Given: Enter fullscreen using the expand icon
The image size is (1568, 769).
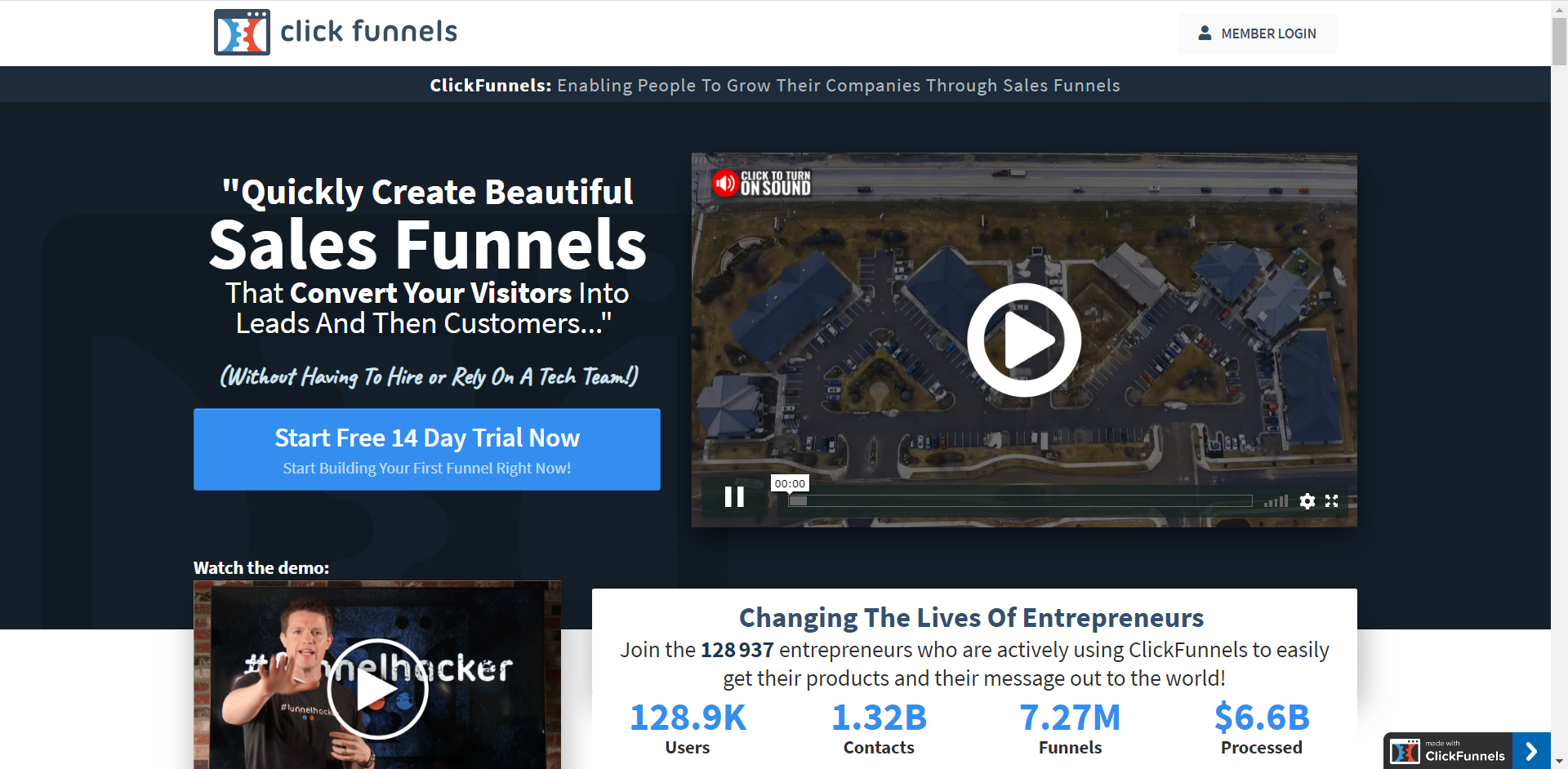Looking at the screenshot, I should 1332,501.
